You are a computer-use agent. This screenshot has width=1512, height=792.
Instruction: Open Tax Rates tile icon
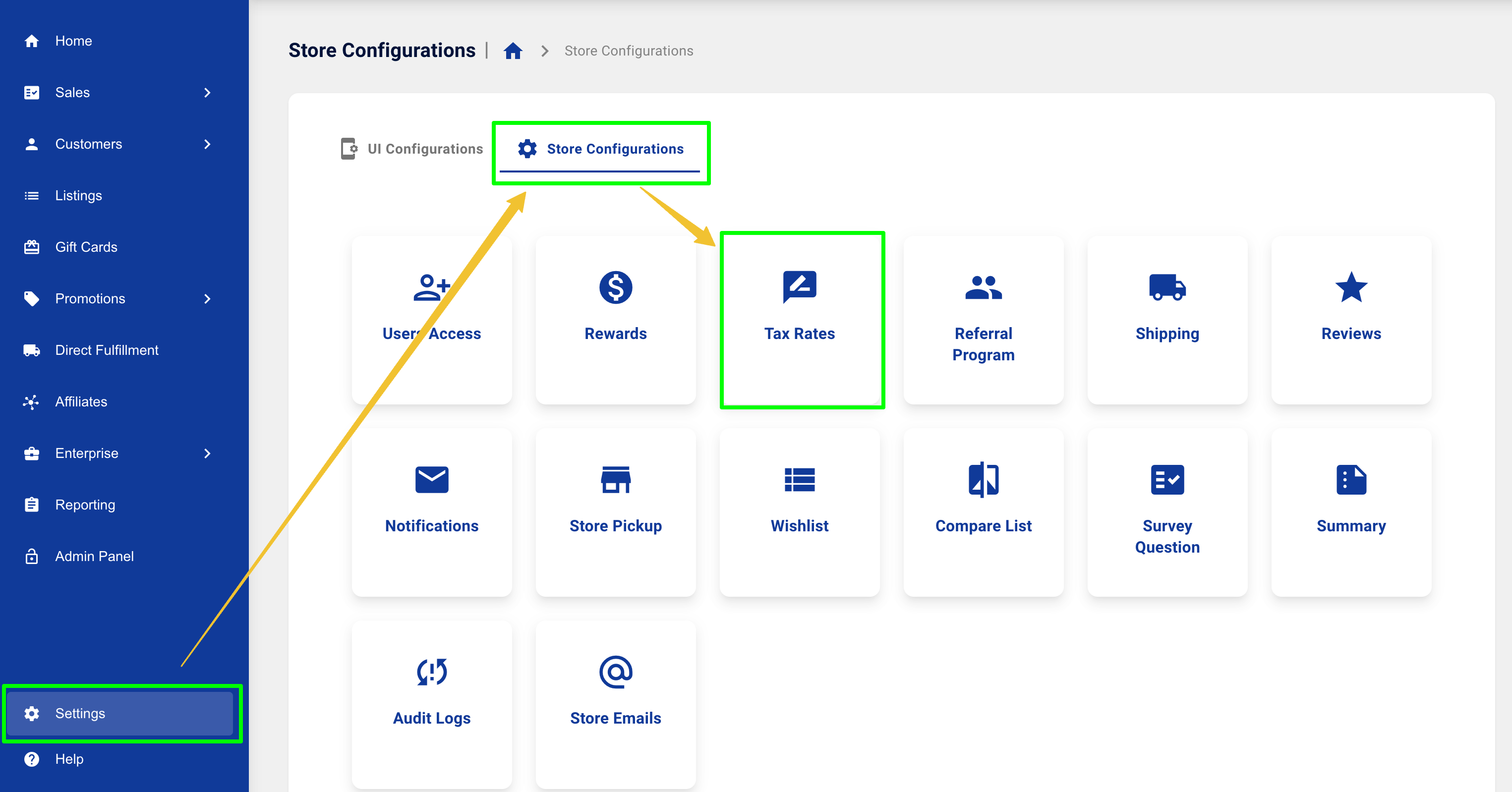[x=800, y=287]
